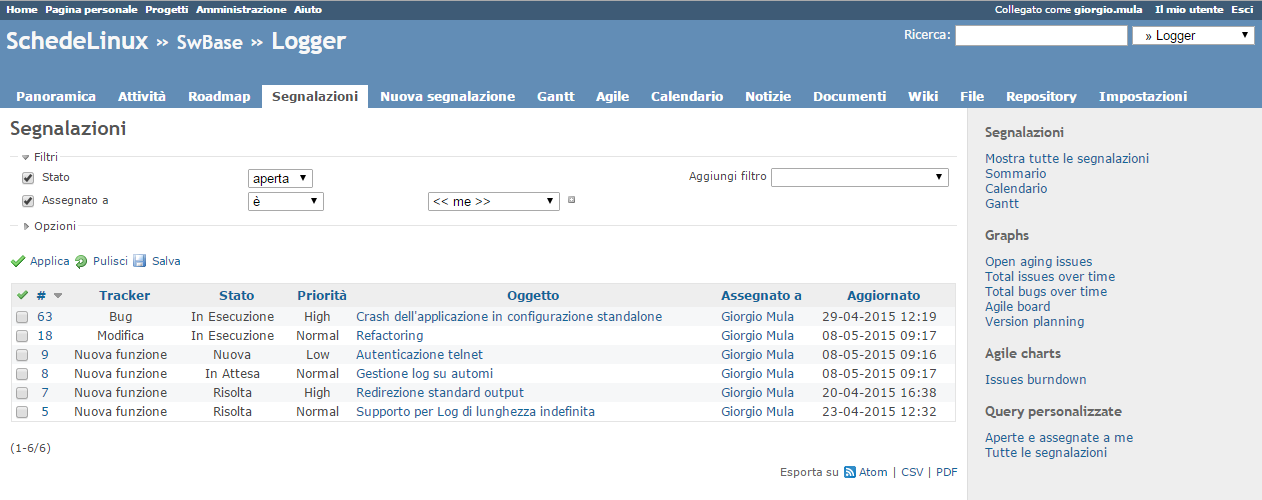Viewport: 1262px width, 500px height.
Task: Open the Impostazioni tab
Action: [1143, 97]
